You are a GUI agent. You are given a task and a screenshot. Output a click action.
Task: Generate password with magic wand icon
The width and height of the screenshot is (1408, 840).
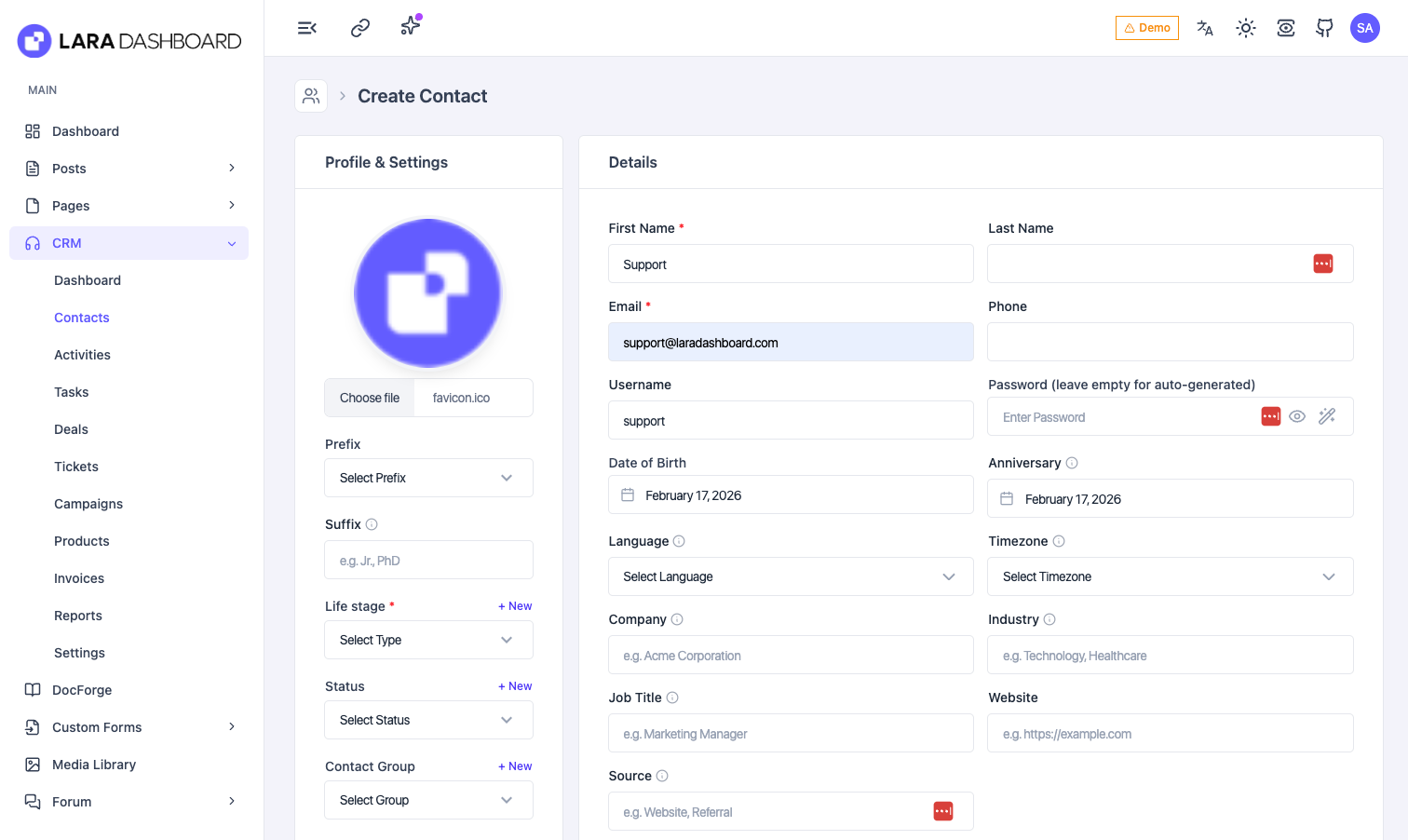1327,416
